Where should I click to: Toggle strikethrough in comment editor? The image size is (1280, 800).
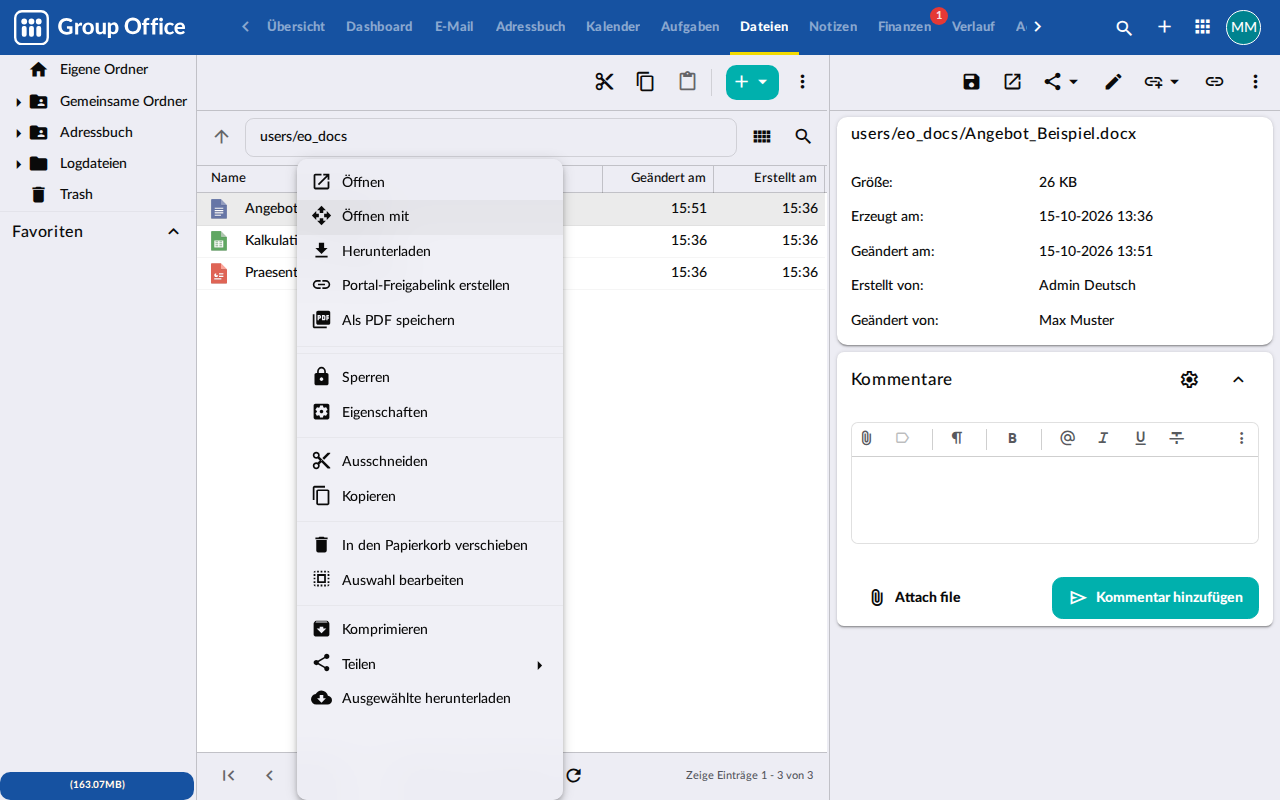1177,438
